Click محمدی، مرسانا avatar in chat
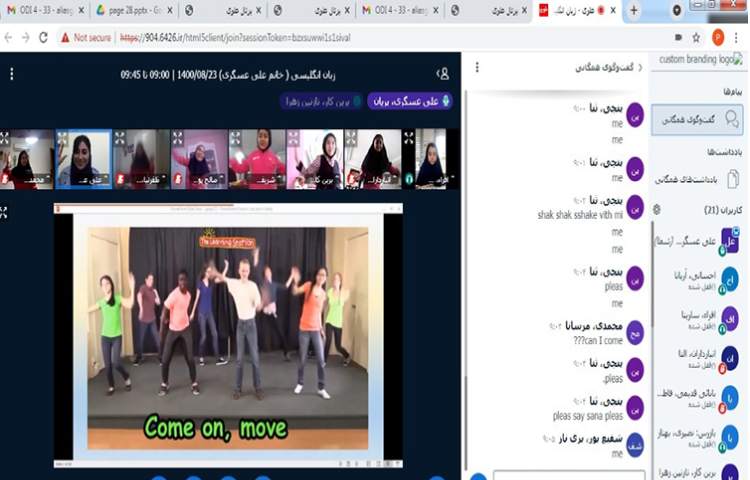 635,333
